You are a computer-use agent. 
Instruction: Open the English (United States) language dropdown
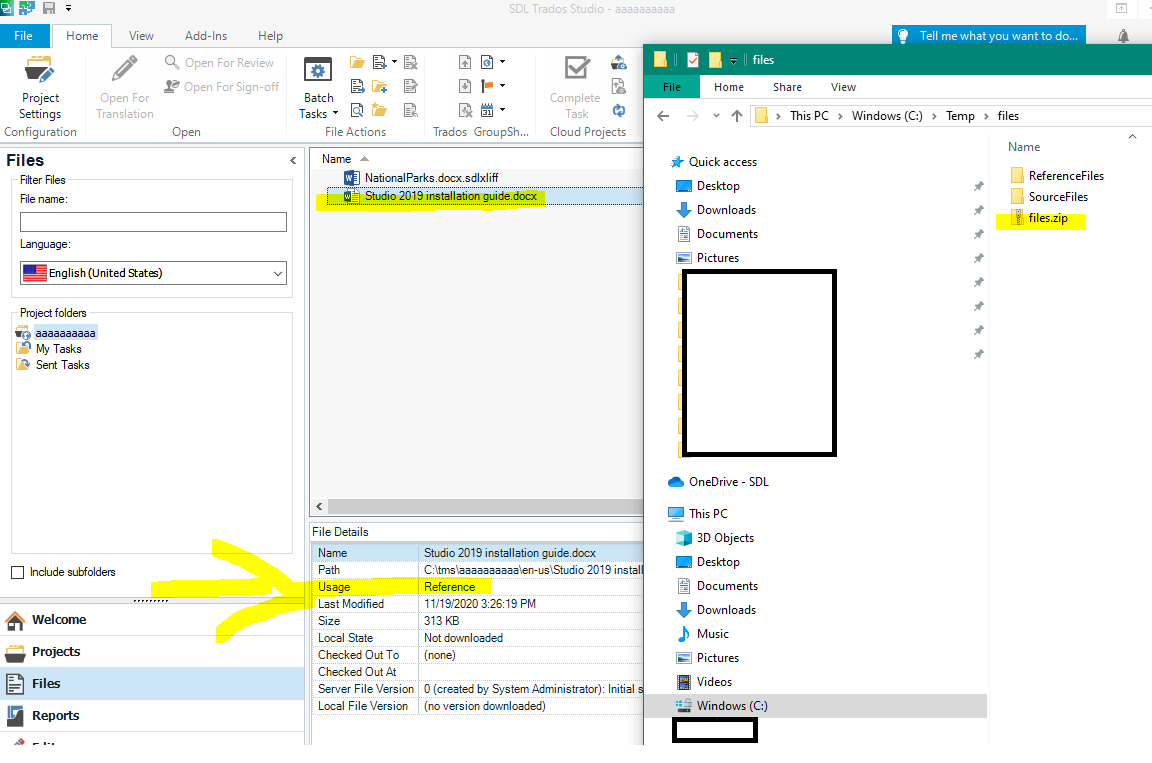278,273
